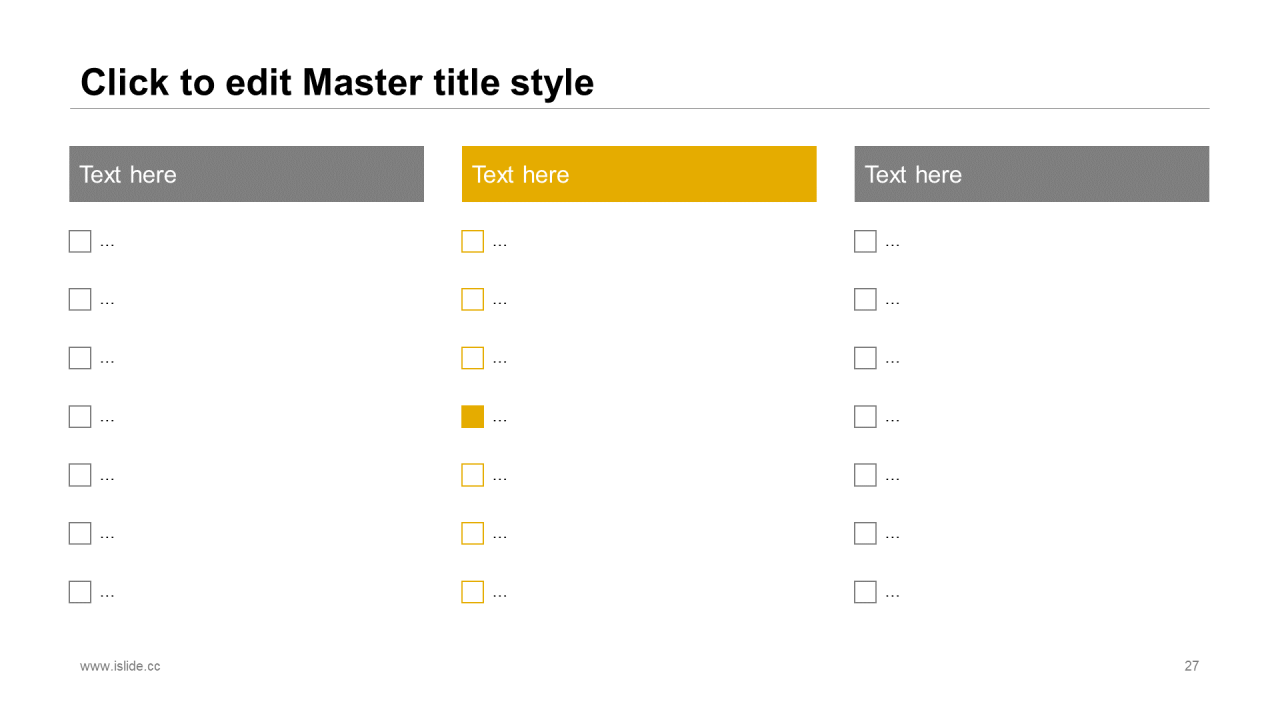Image resolution: width=1280 pixels, height=720 pixels.
Task: Check the fifth checkbox in left column
Action: 80,475
